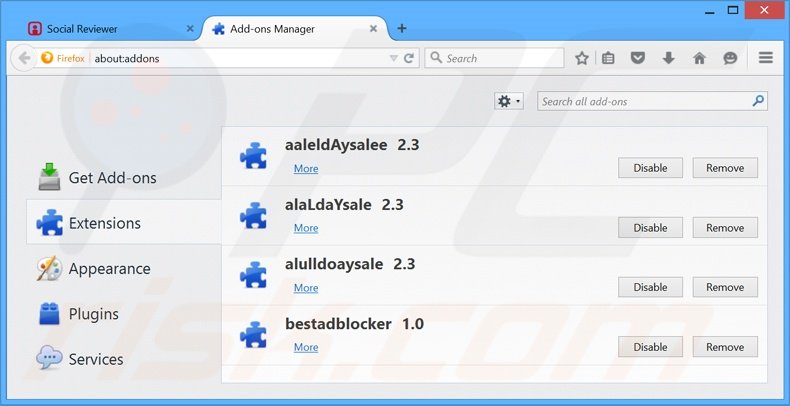790x406 pixels.
Task: Select the bestadblocker 1.0 title
Action: pyautogui.click(x=354, y=323)
